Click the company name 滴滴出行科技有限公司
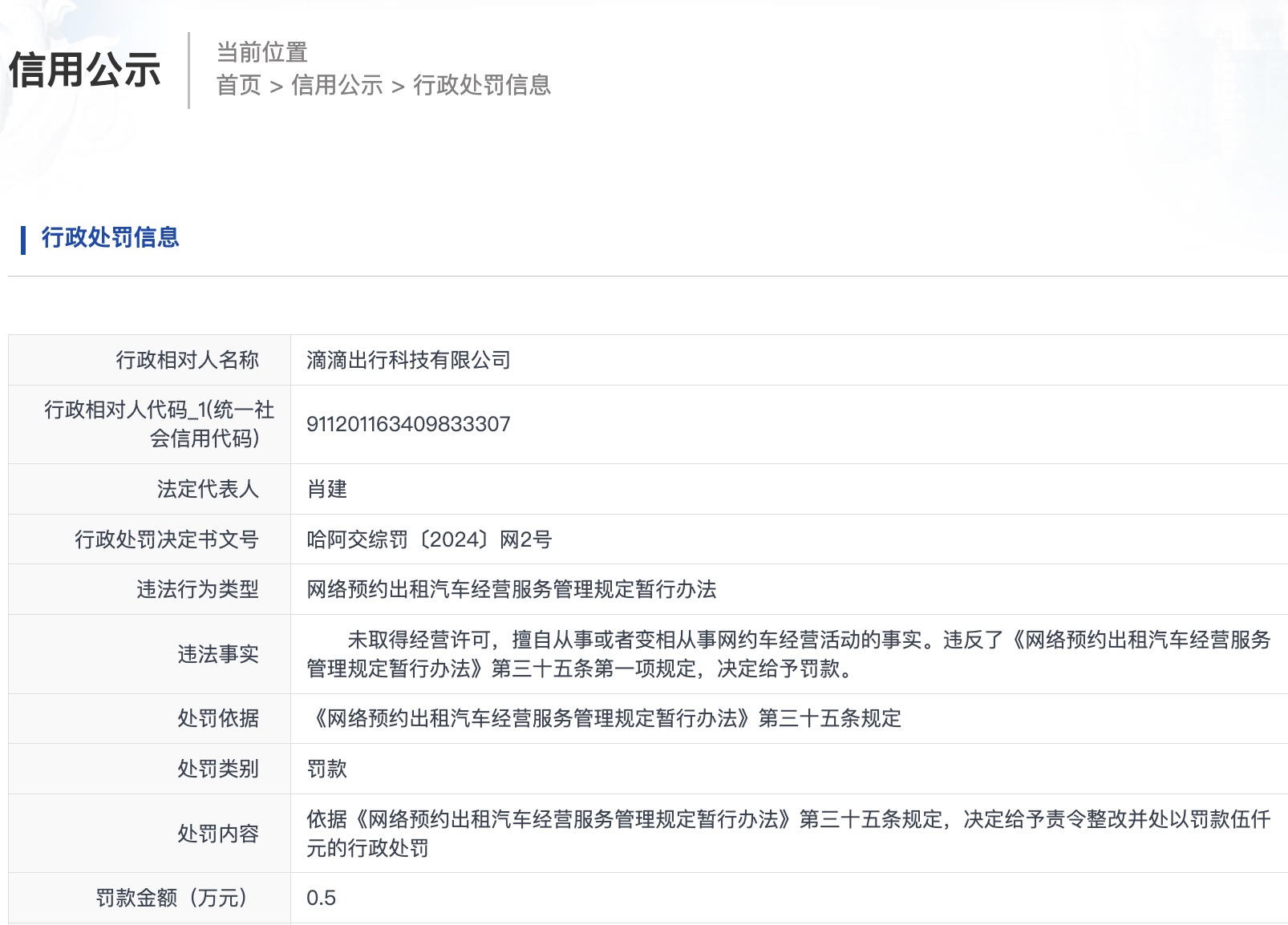1288x925 pixels. (408, 360)
